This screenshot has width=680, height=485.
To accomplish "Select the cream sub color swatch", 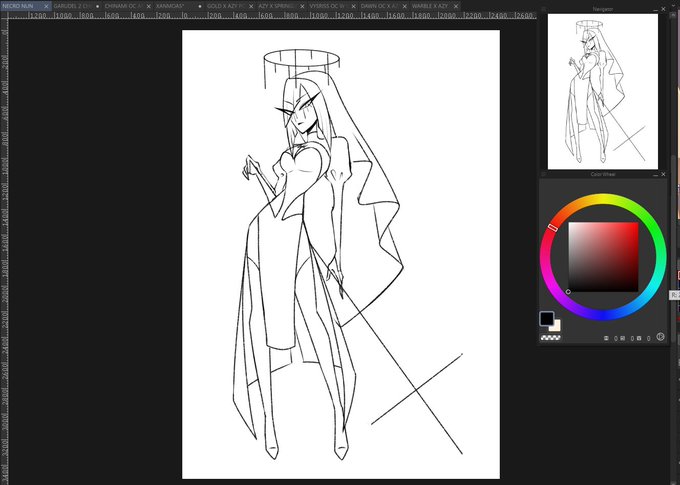I will 556,326.
